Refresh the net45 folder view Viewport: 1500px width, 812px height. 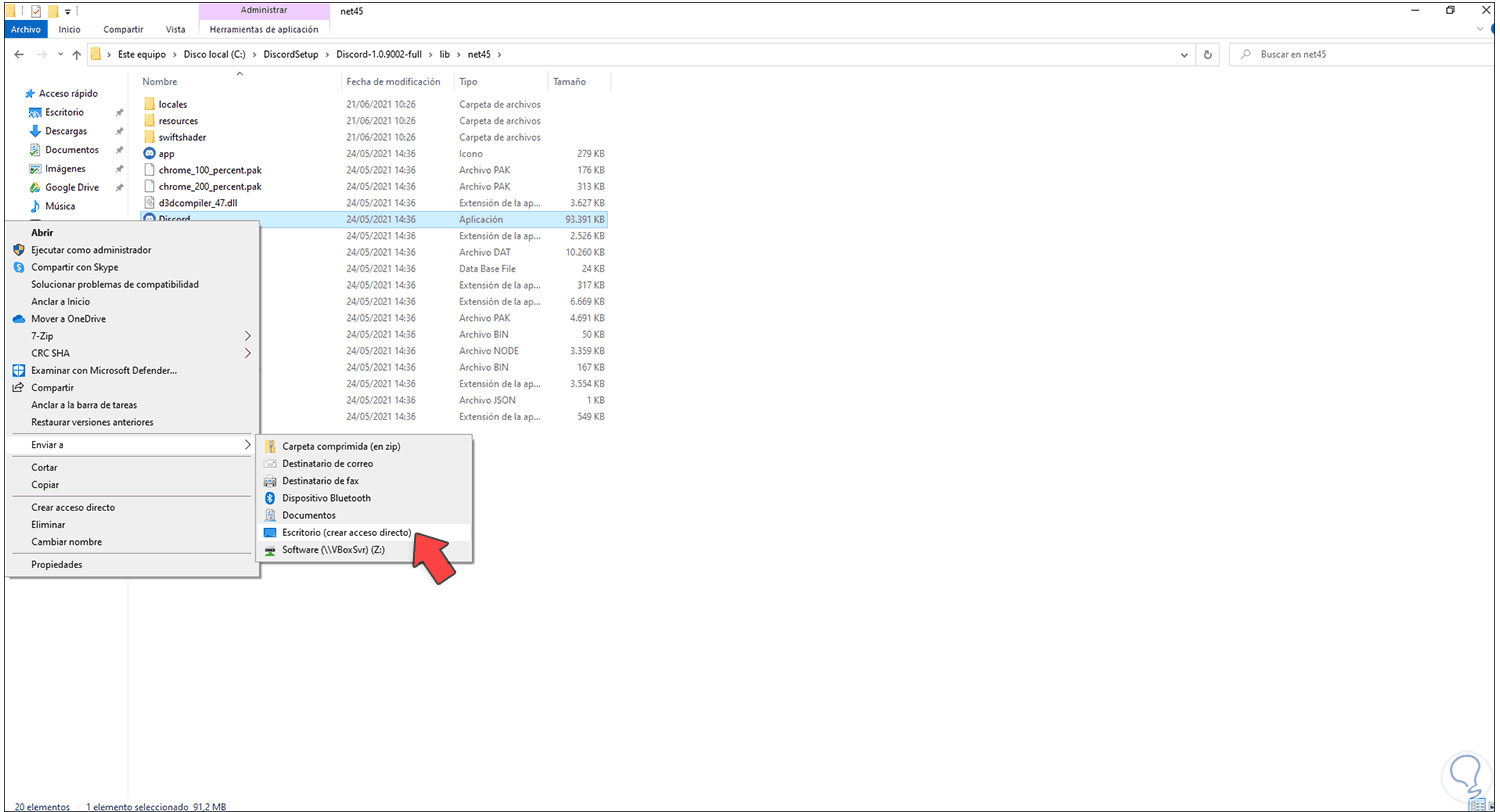1208,54
